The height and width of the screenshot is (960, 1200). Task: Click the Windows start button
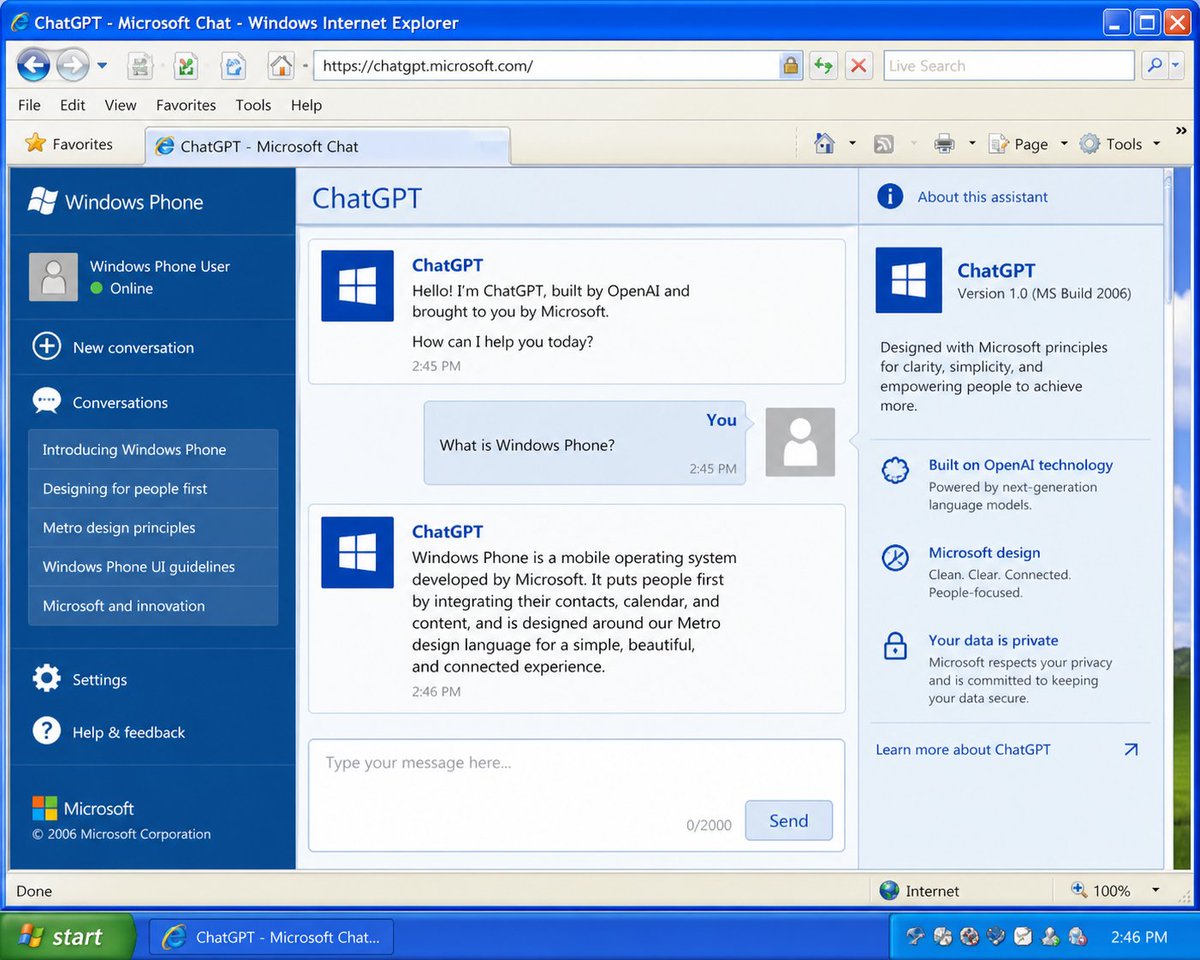[66, 937]
